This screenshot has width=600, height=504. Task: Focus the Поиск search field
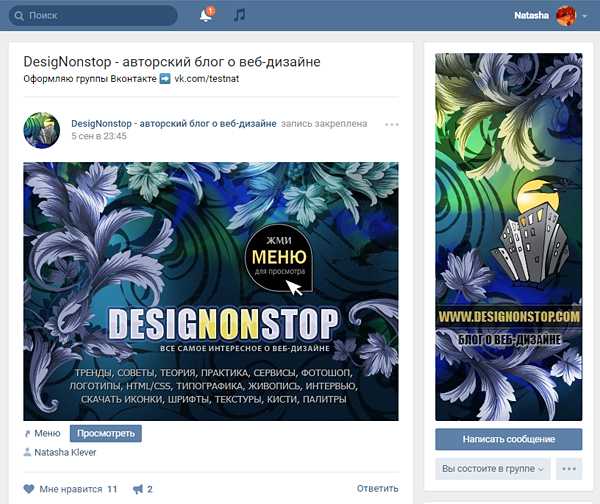click(x=93, y=16)
